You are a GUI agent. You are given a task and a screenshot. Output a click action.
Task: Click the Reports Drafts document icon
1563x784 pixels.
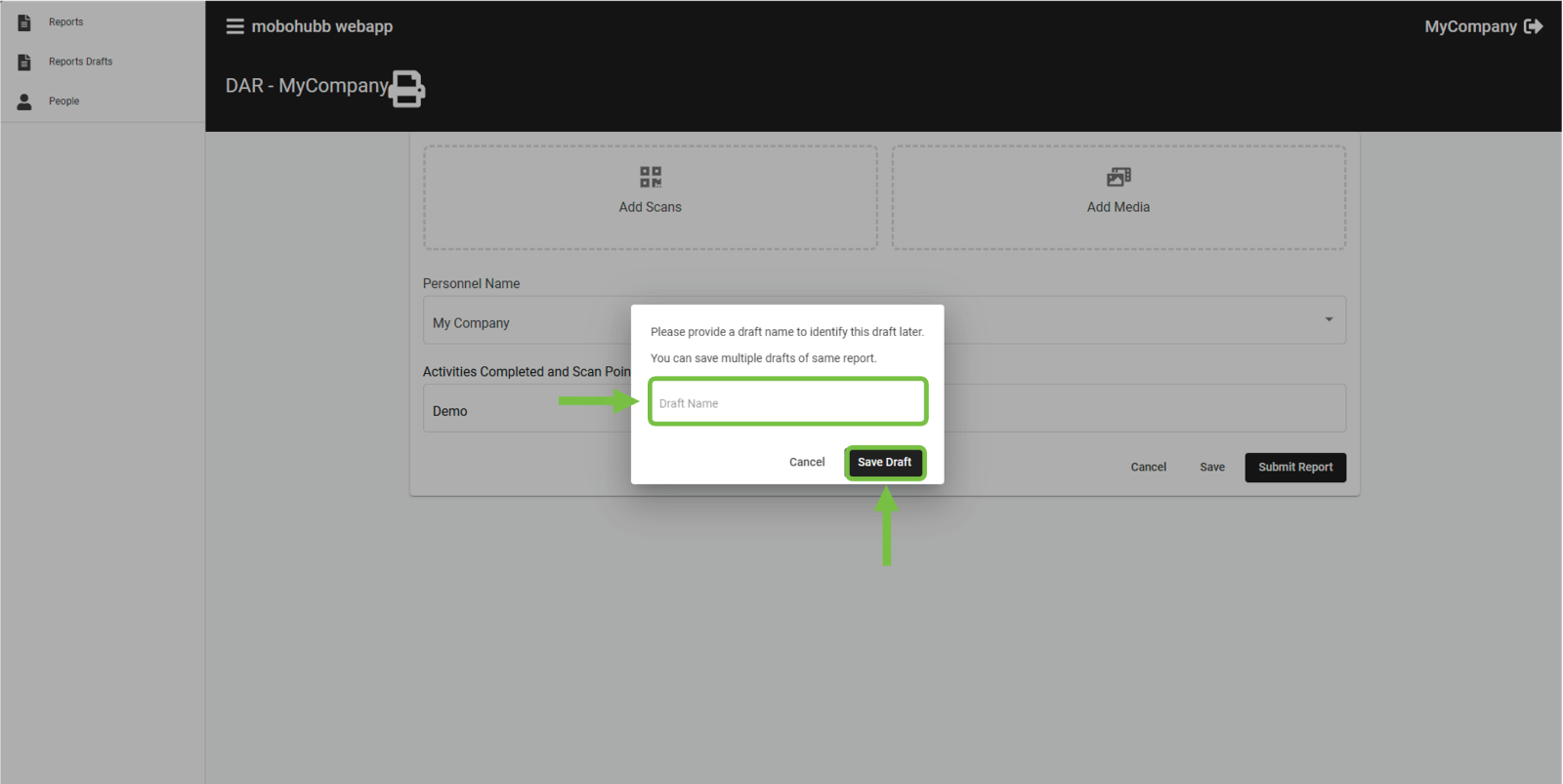click(24, 62)
